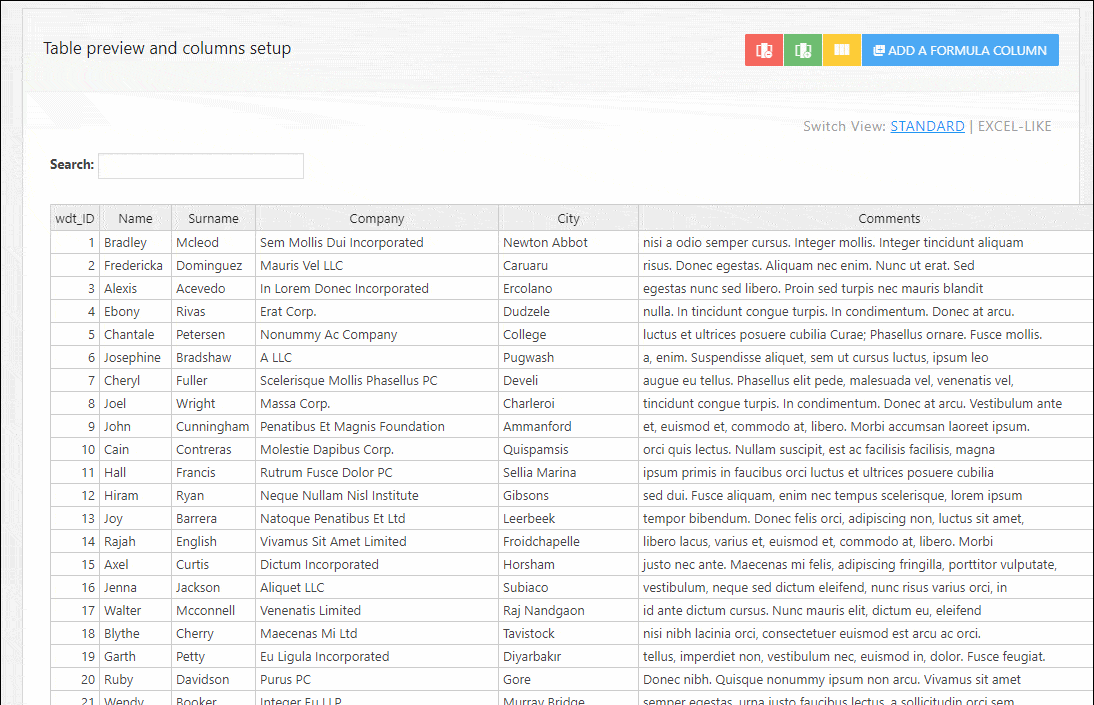
Task: Click the City column header
Action: [569, 218]
